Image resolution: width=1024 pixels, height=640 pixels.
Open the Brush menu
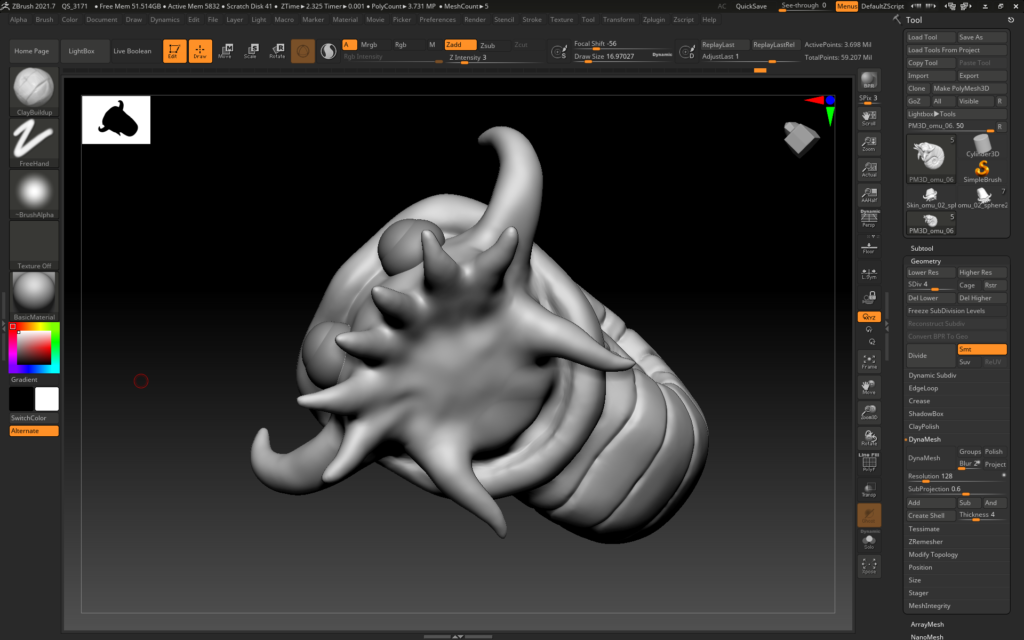point(44,20)
